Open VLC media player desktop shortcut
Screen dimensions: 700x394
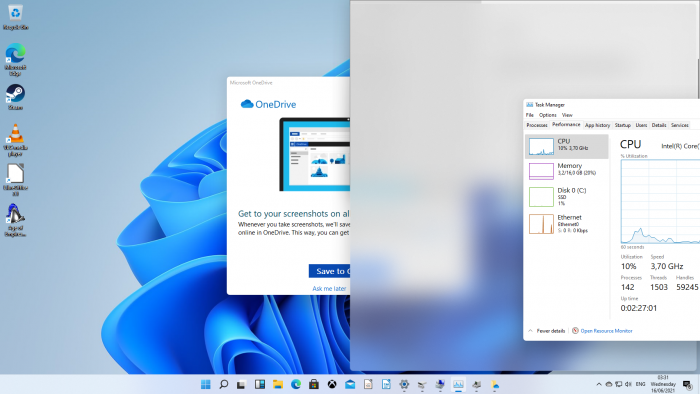(x=15, y=140)
